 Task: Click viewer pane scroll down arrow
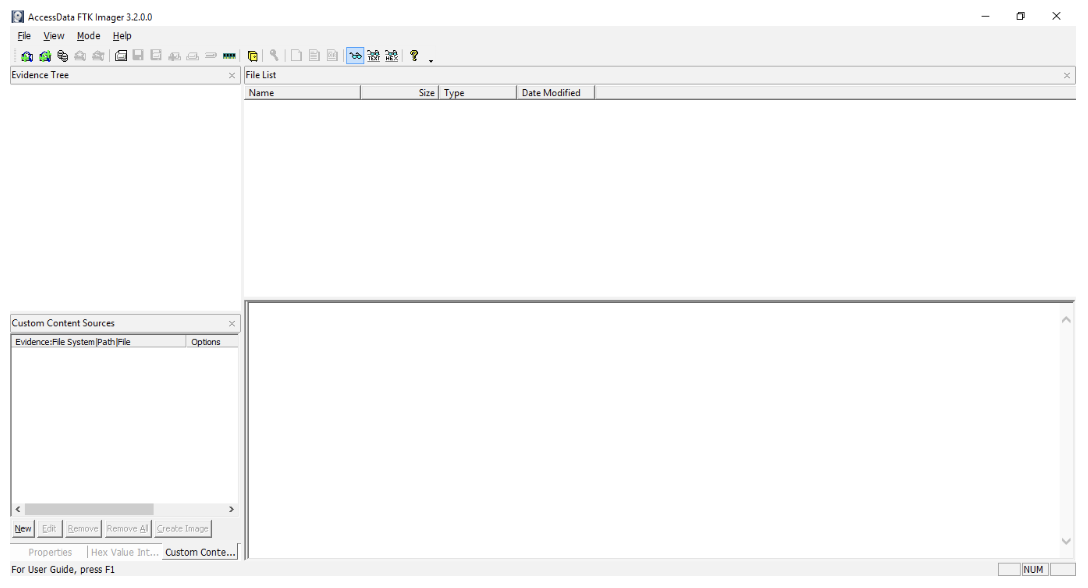click(x=1066, y=541)
